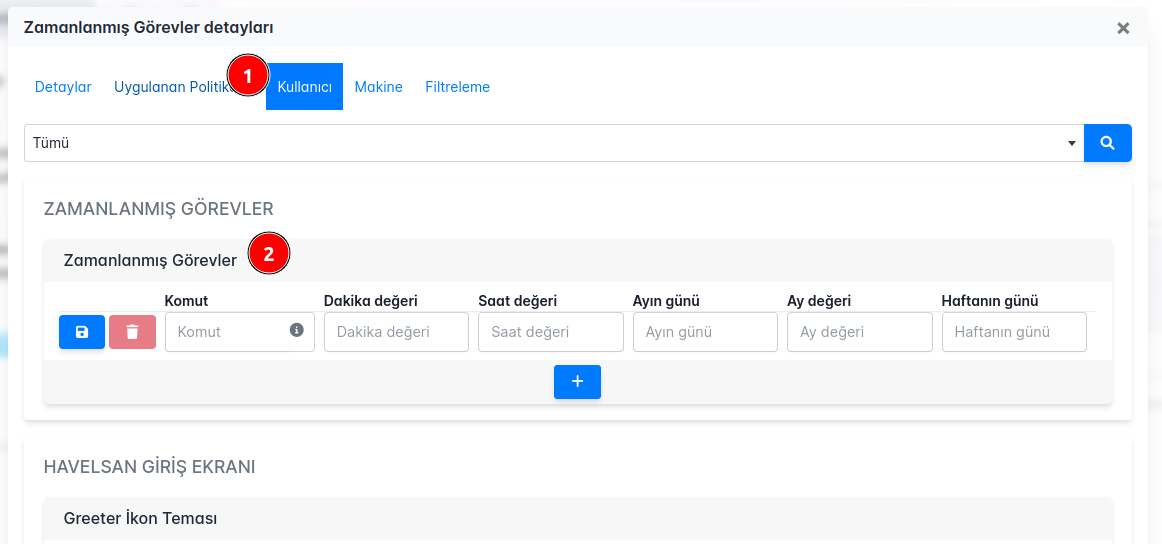This screenshot has height=544, width=1162.
Task: Click the red annotation marker 2
Action: (268, 254)
